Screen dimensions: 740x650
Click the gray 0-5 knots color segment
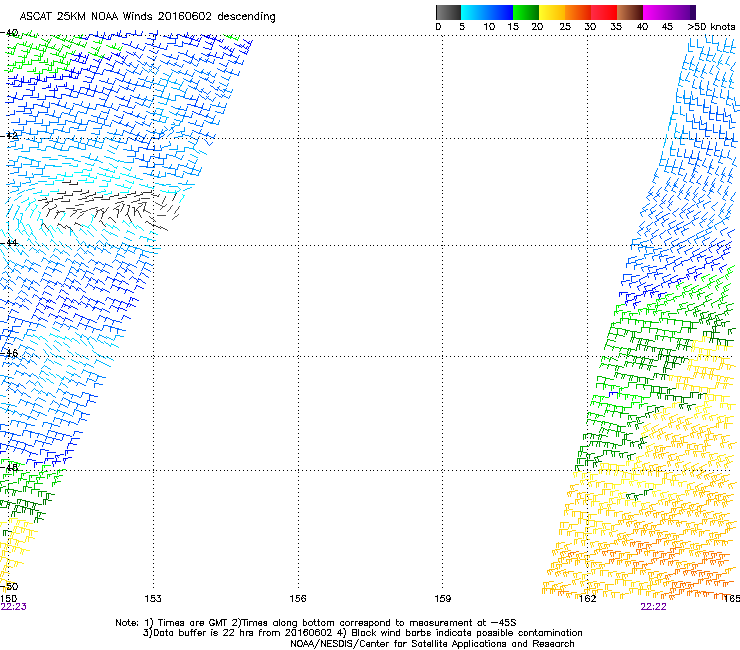pos(448,12)
